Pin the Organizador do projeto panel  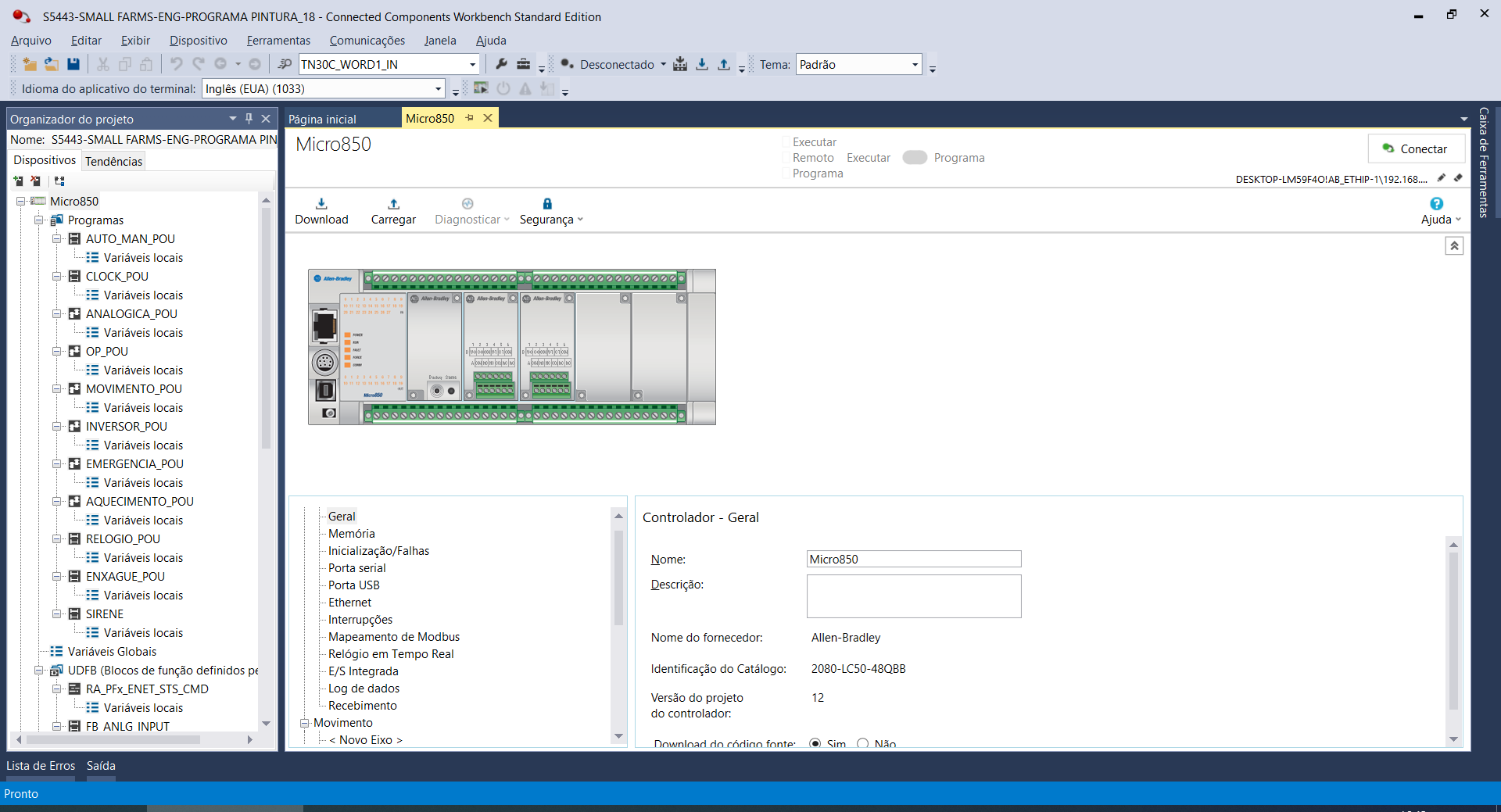point(249,118)
